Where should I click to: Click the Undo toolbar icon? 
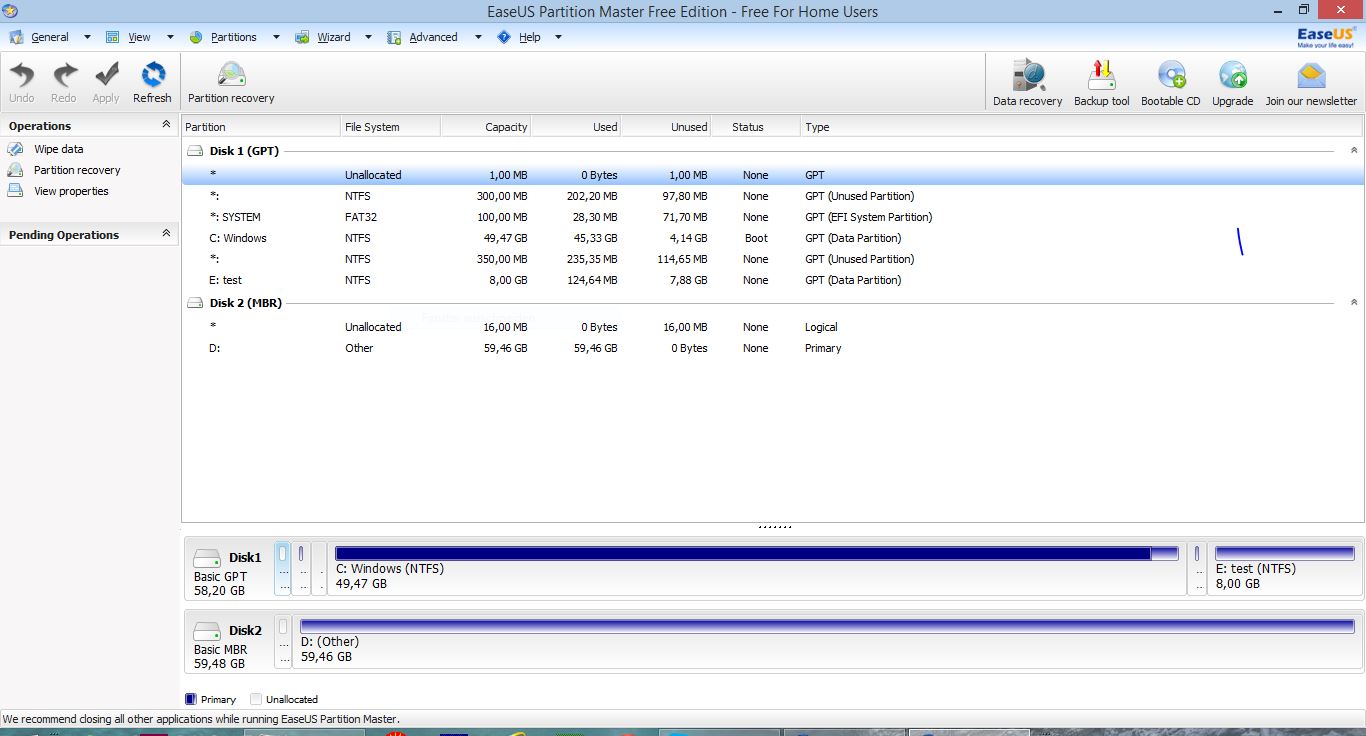[x=22, y=75]
